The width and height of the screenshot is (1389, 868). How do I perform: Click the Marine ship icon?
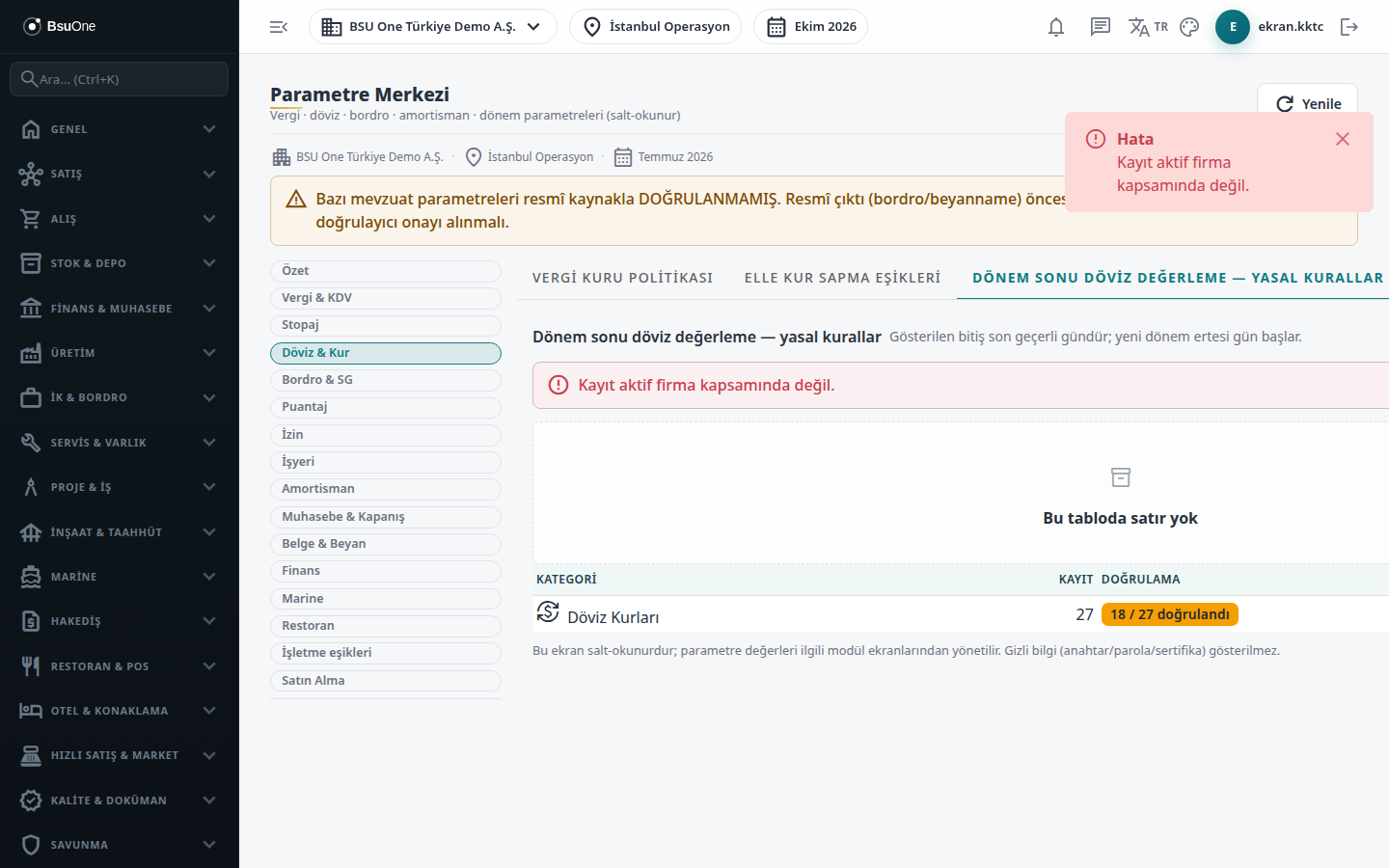click(x=31, y=577)
